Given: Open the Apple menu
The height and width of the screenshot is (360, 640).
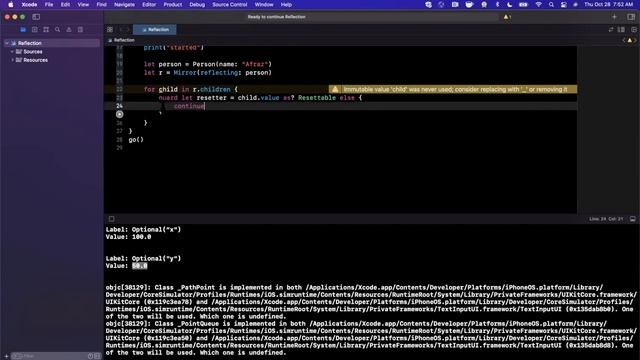Looking at the screenshot, I should tap(11, 4).
